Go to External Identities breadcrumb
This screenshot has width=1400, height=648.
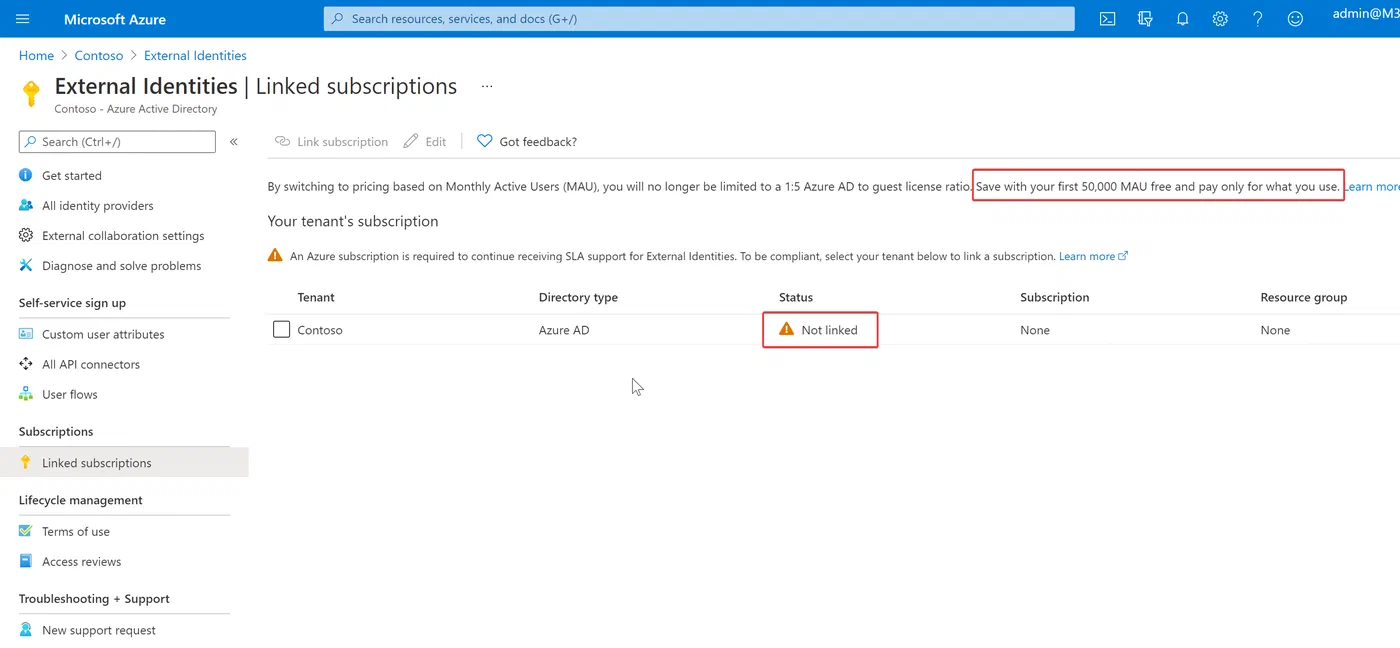click(x=195, y=56)
